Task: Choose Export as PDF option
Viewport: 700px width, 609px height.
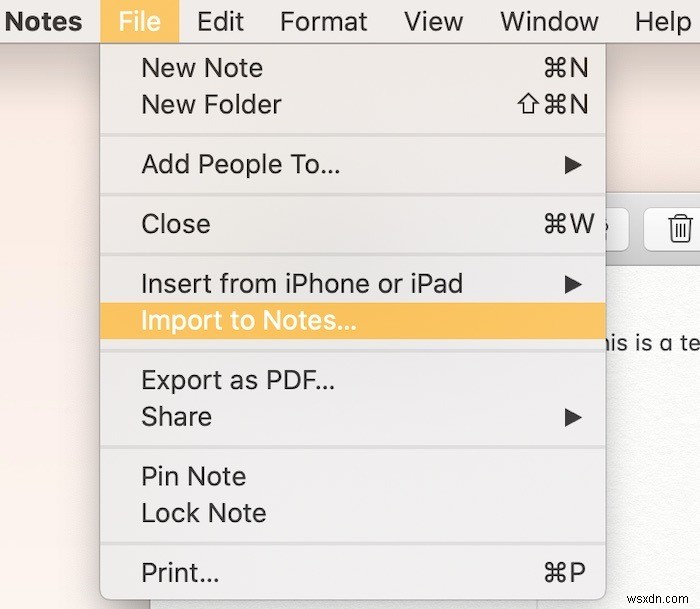Action: 353,380
